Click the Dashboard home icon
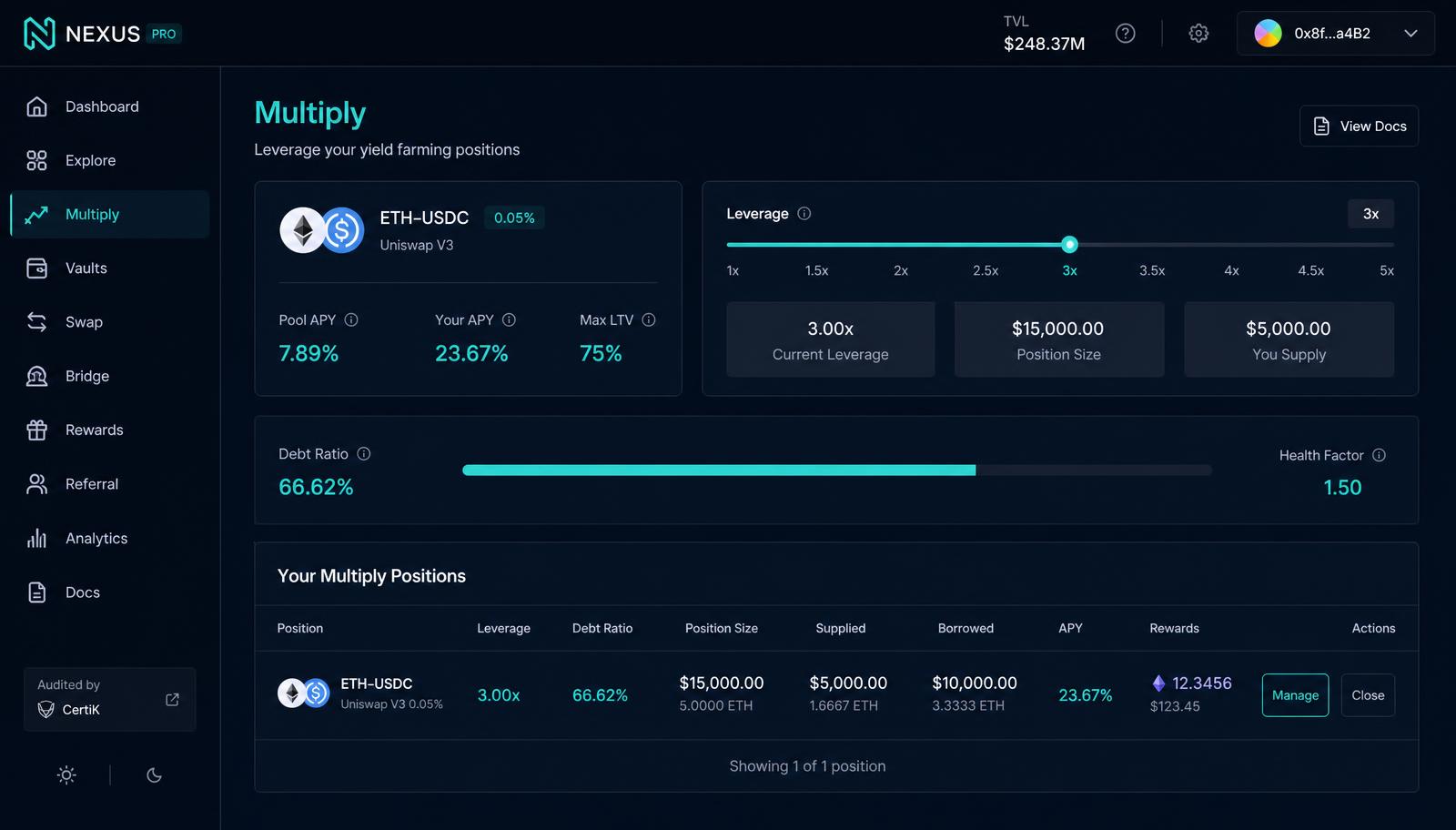 coord(36,106)
